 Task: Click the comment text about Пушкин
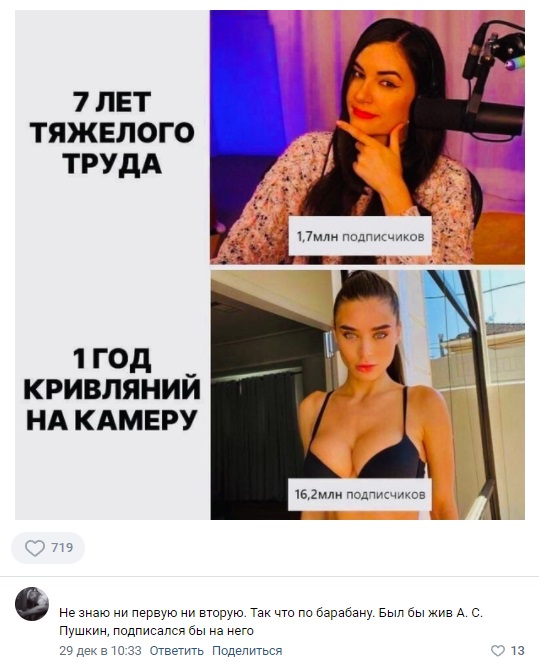271,622
